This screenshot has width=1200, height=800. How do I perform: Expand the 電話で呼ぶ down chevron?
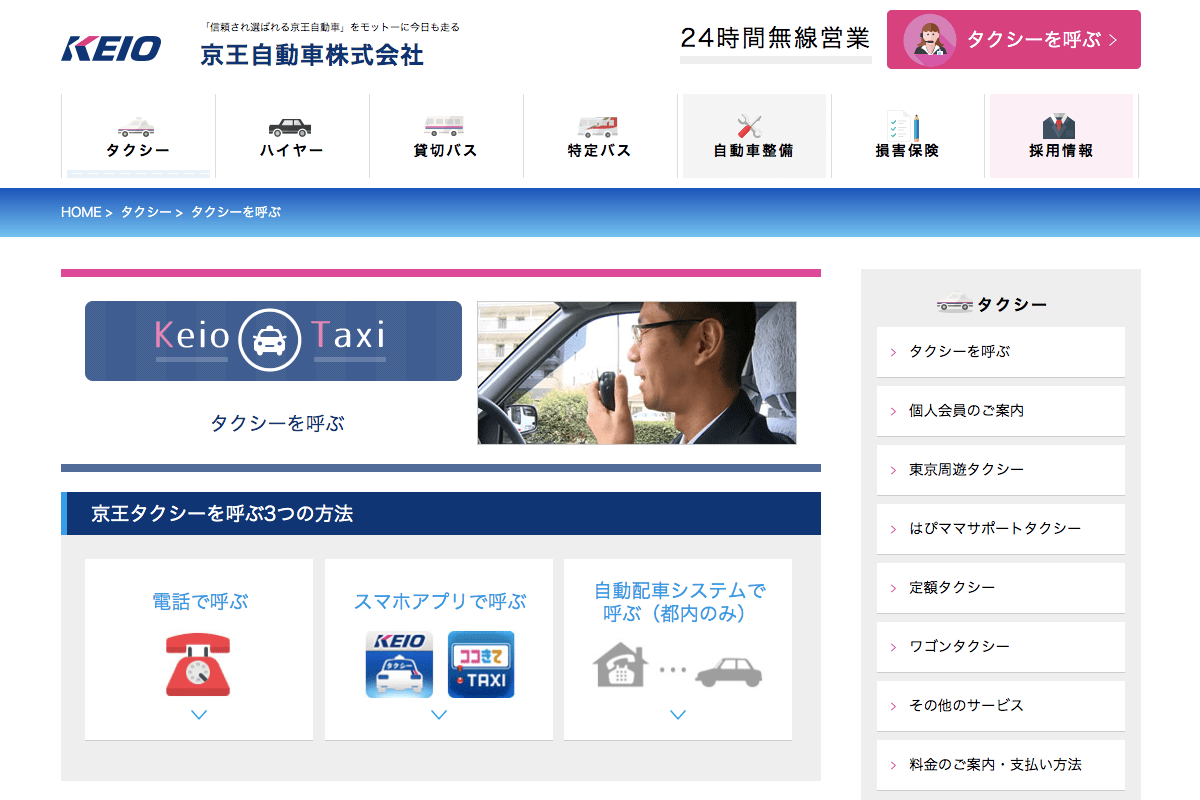pyautogui.click(x=199, y=715)
